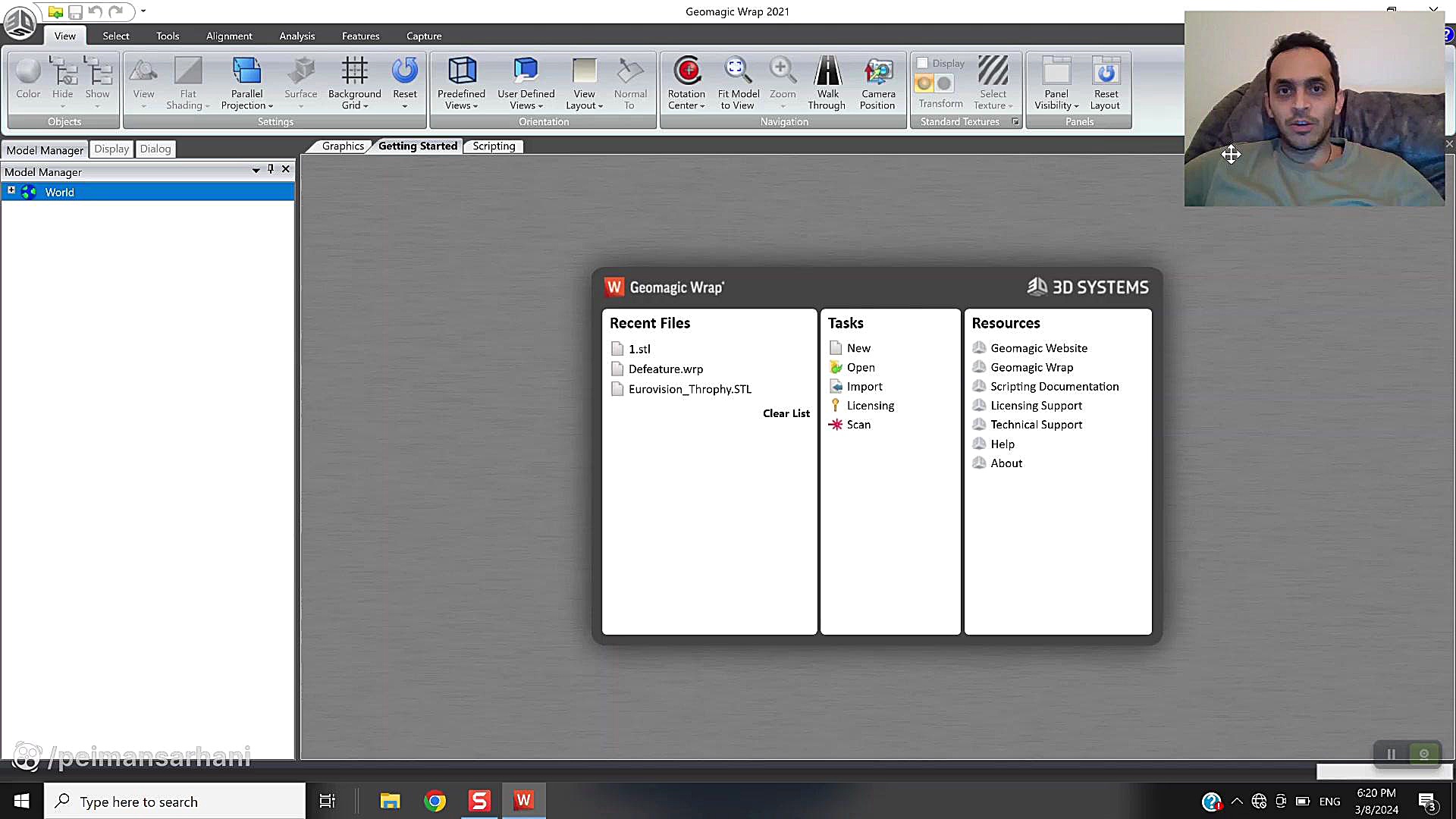Click the Open folder icon in quick access toolbar
Viewport: 1456px width, 819px height.
(x=55, y=11)
